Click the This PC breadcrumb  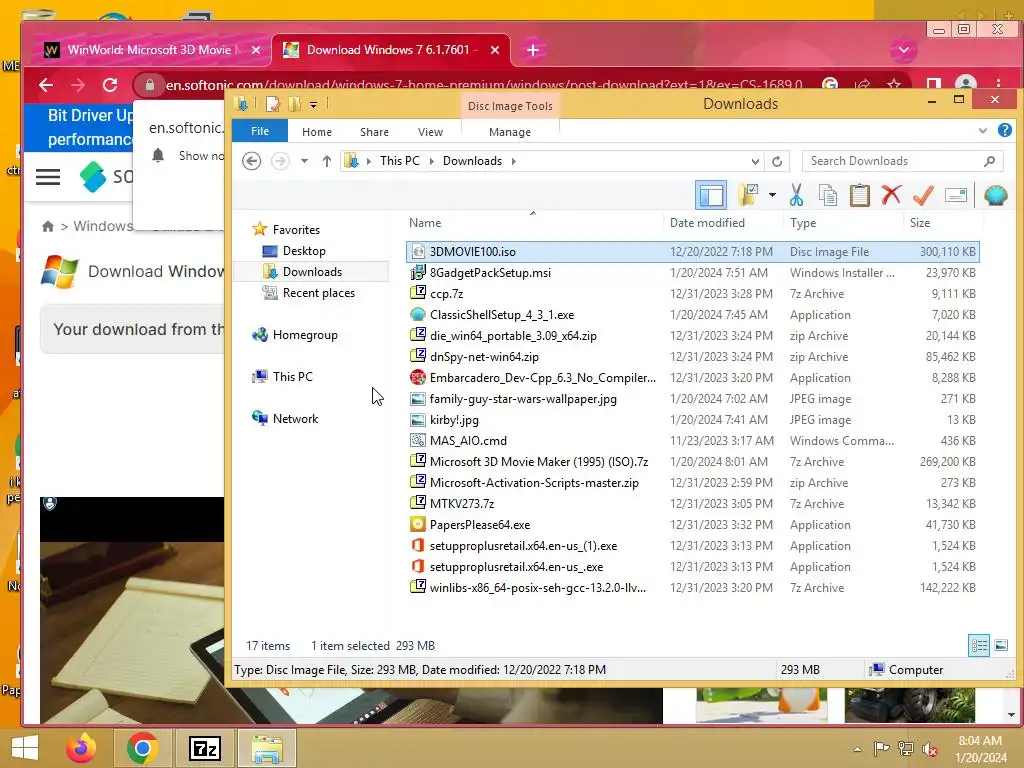click(x=400, y=161)
